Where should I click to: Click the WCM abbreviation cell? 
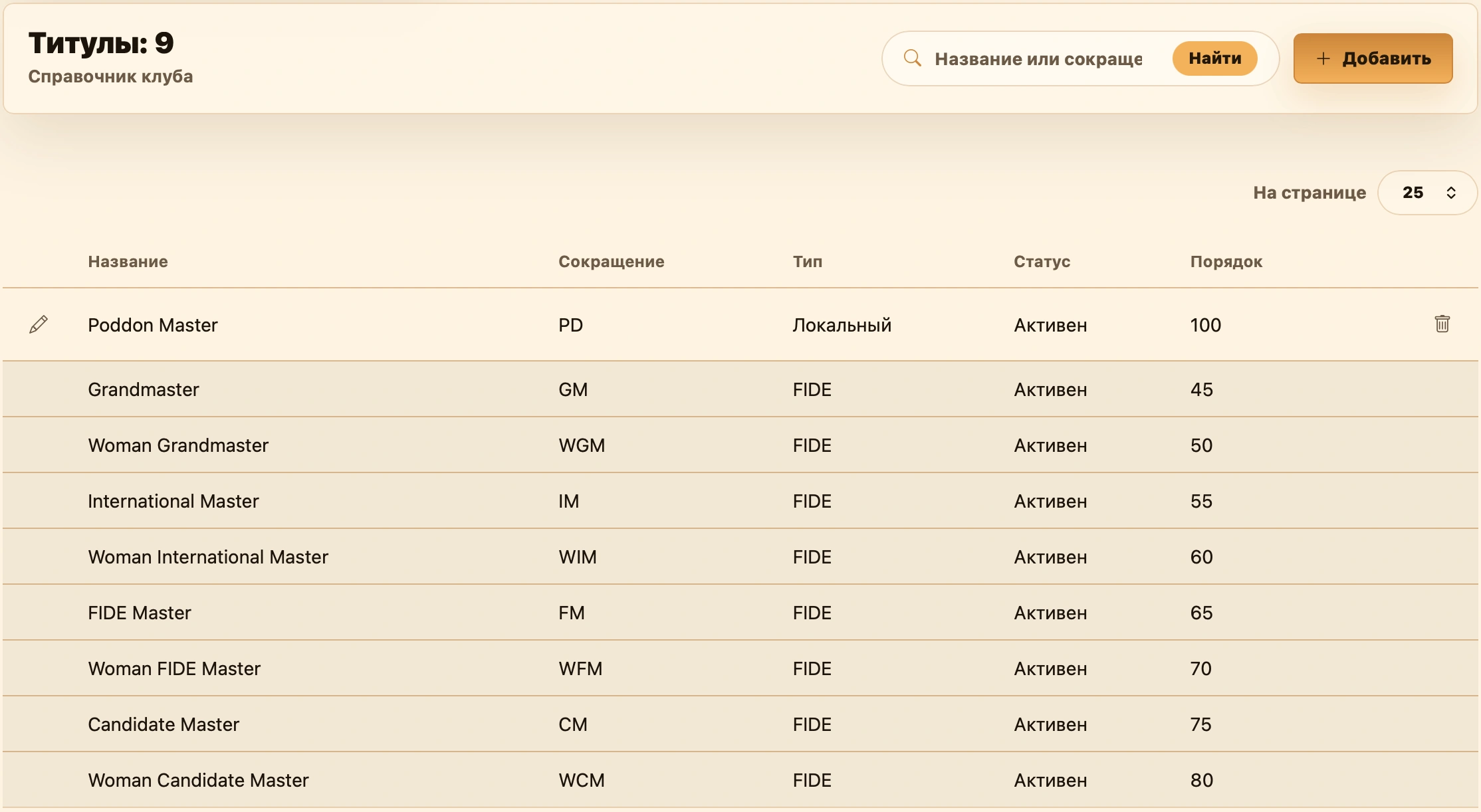coord(582,780)
